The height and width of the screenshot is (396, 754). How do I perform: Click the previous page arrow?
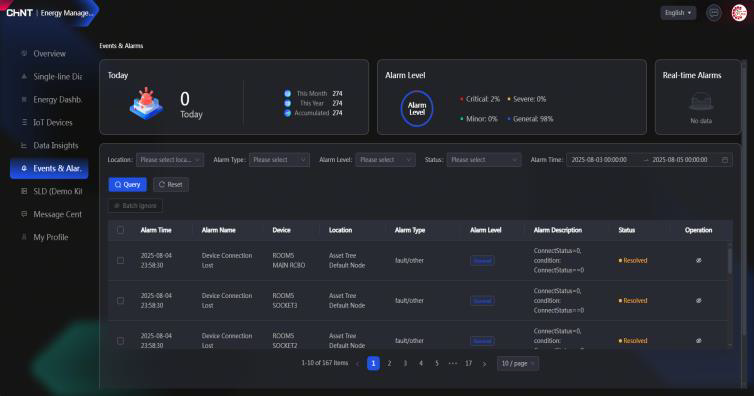(357, 364)
